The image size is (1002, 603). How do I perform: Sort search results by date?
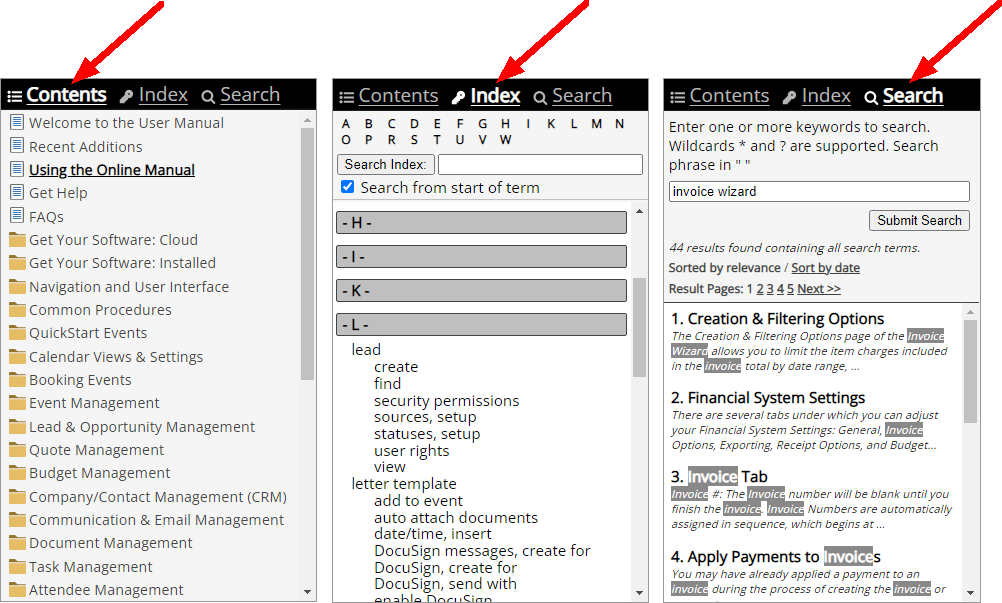[x=826, y=268]
